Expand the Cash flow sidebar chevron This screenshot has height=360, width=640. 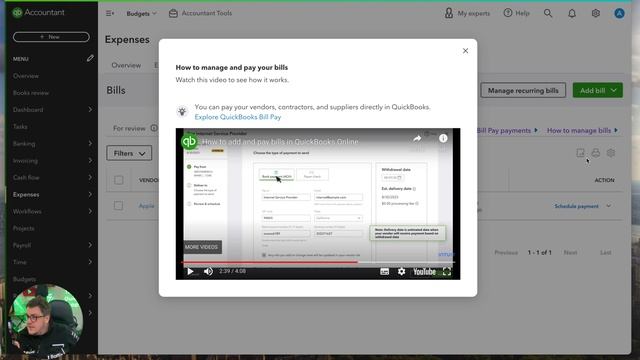[x=90, y=177]
